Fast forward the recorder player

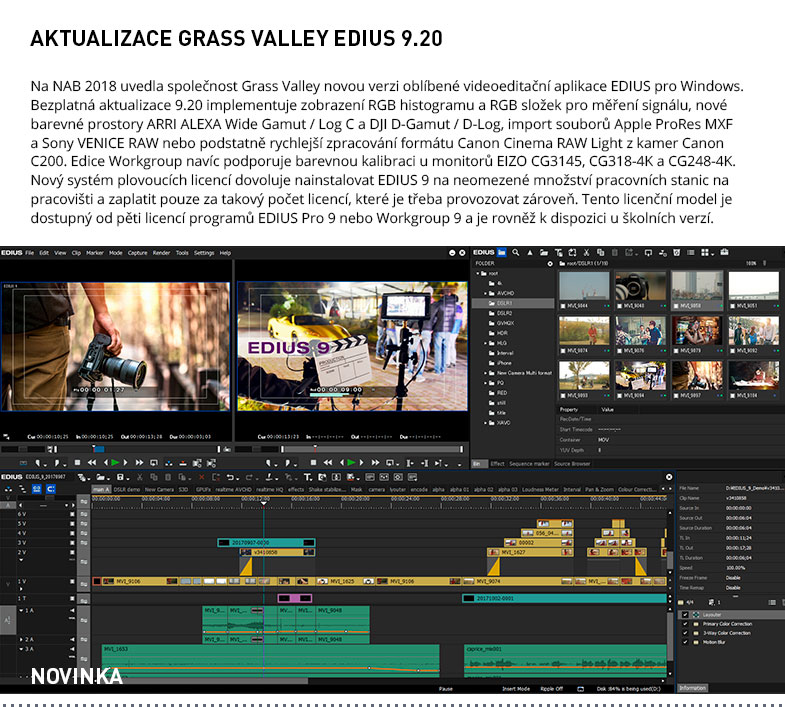pyautogui.click(x=375, y=463)
